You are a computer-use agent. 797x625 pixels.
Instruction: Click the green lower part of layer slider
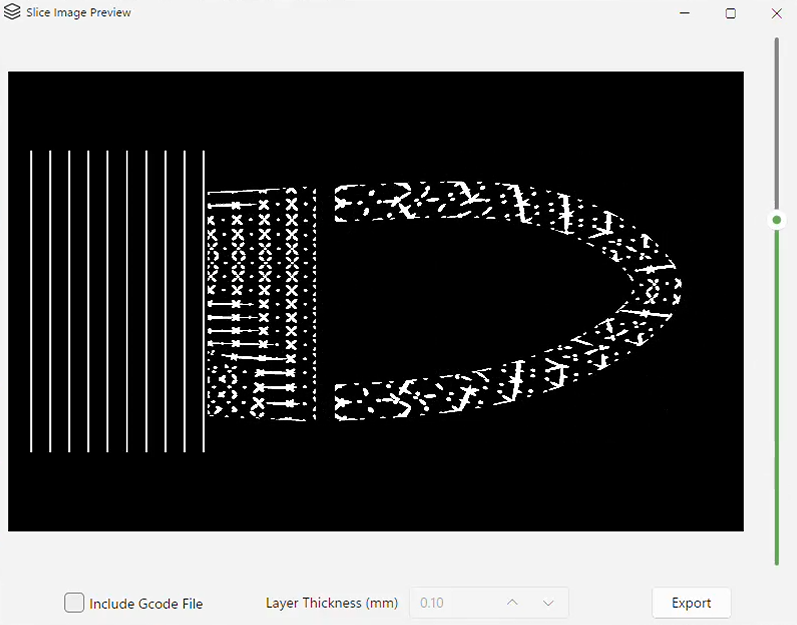(x=777, y=395)
